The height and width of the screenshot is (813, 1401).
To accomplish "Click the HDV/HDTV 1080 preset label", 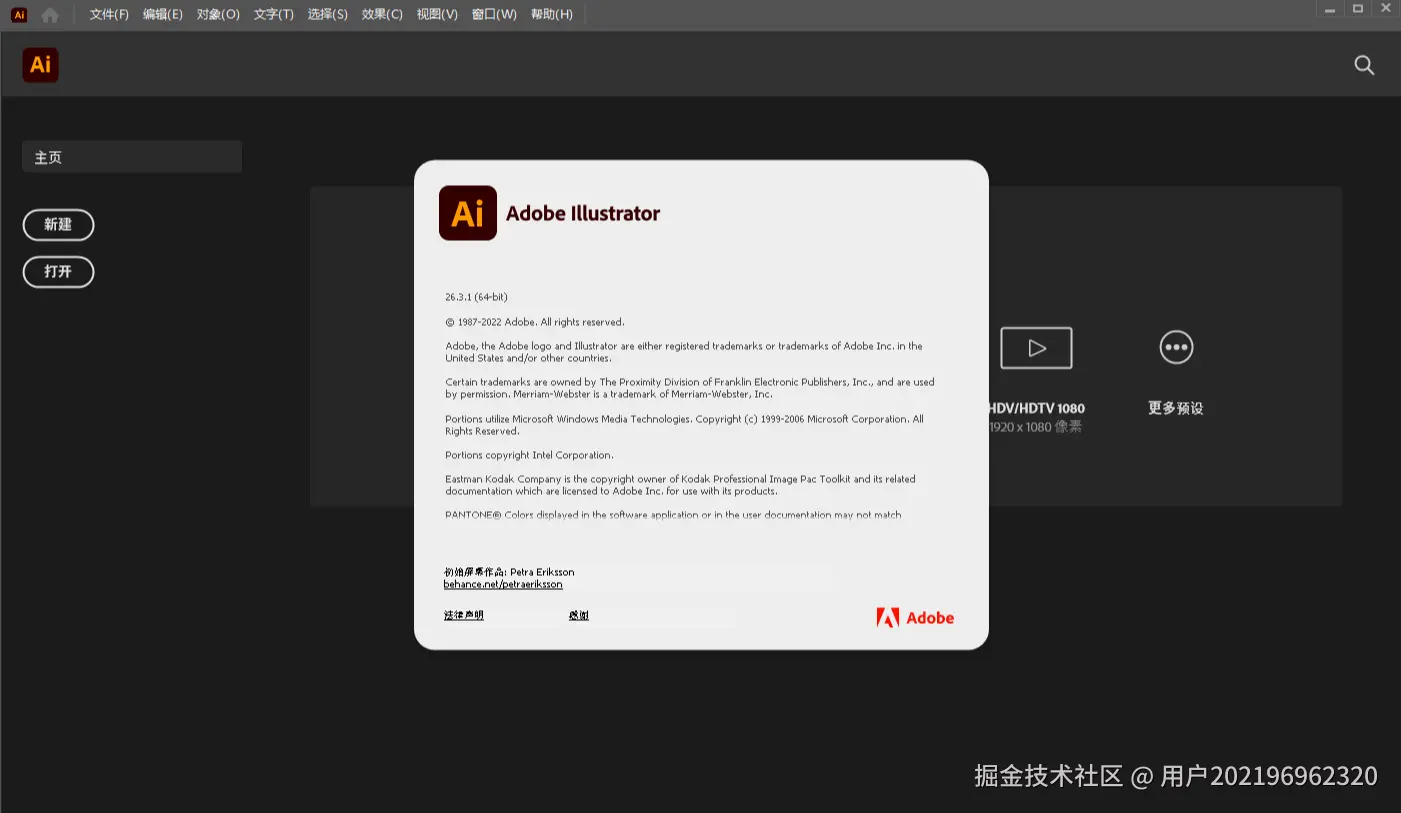I will (1036, 408).
